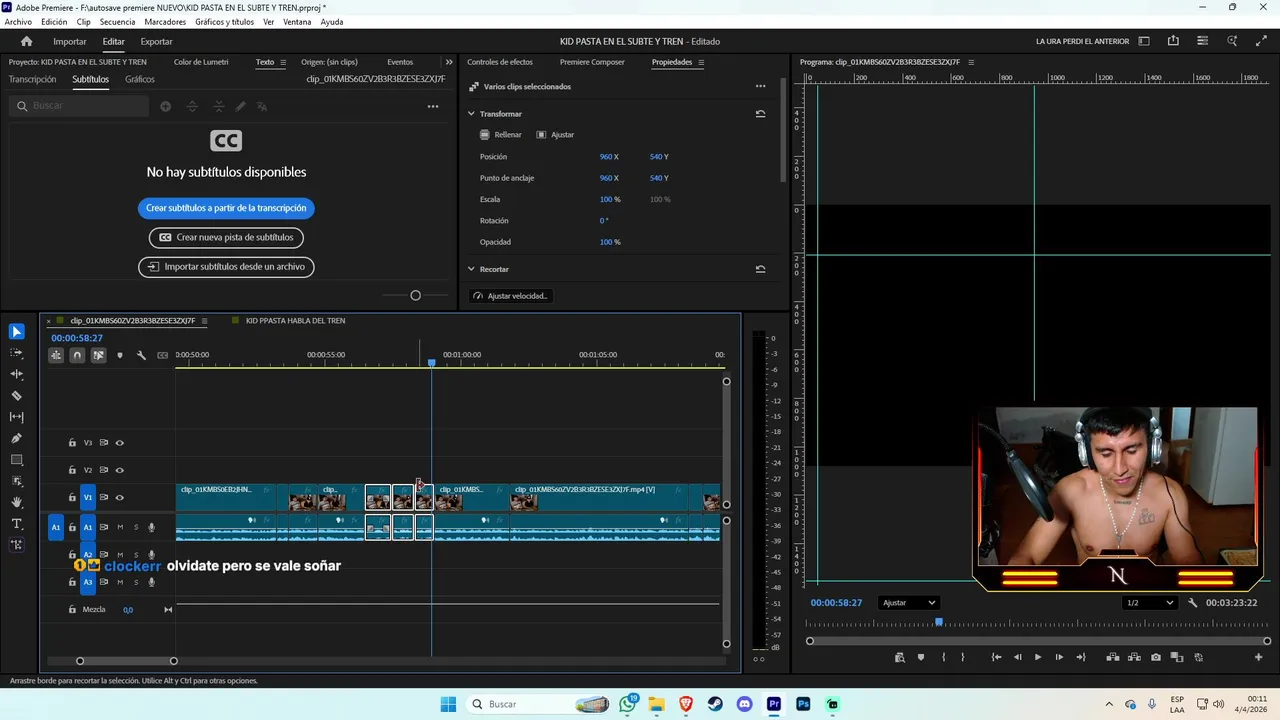Click Mark Out bracket in Program monitor
The width and height of the screenshot is (1280, 720).
point(963,657)
